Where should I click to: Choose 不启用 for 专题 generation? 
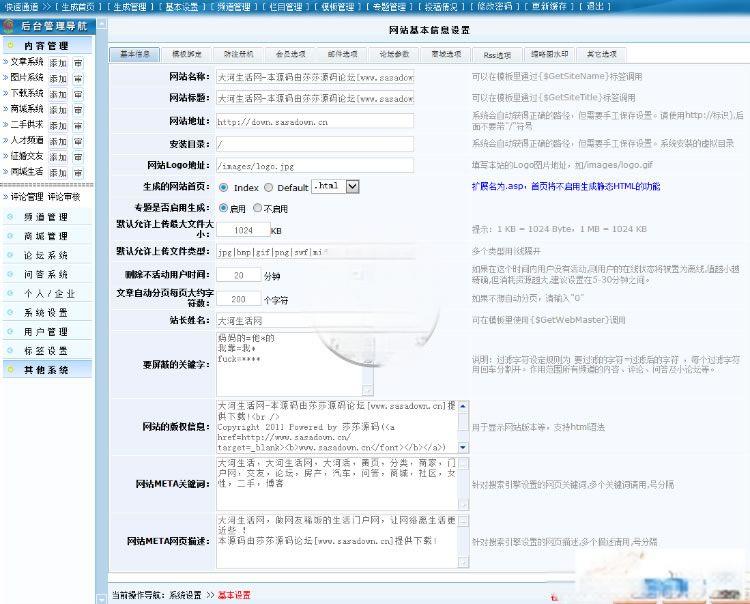tap(256, 208)
